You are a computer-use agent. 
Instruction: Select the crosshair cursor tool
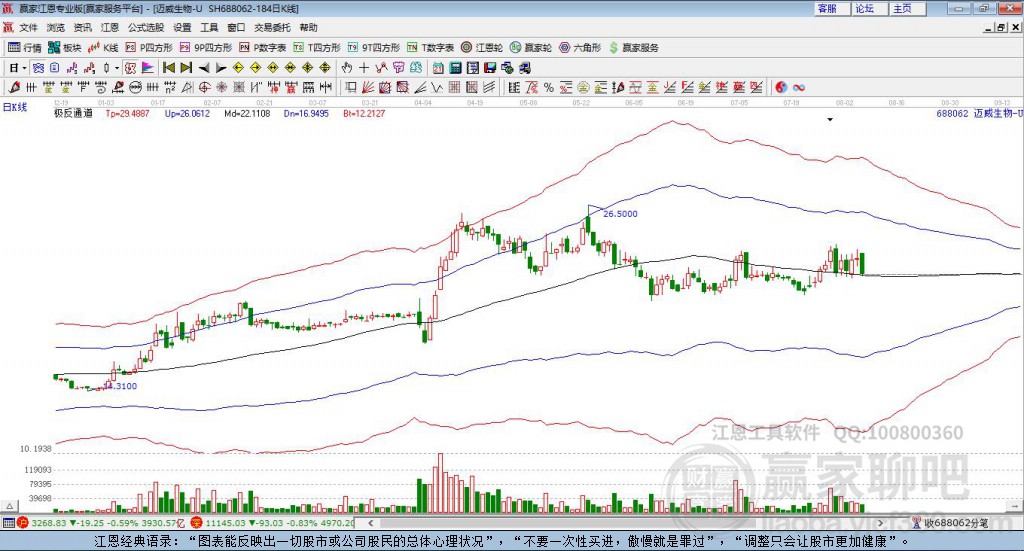(364, 67)
